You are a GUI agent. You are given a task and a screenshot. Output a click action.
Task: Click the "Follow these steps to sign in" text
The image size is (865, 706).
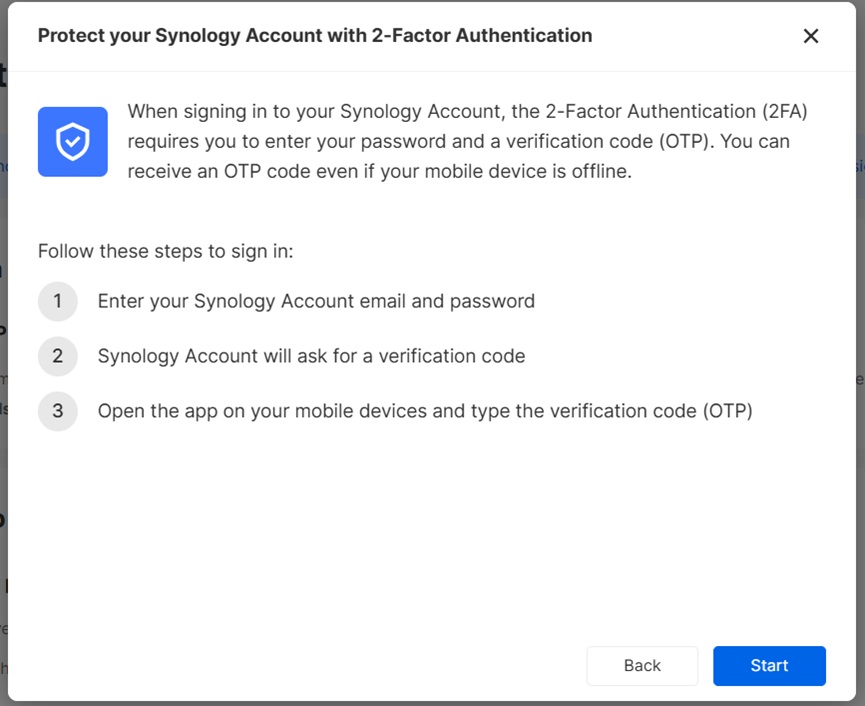[165, 251]
